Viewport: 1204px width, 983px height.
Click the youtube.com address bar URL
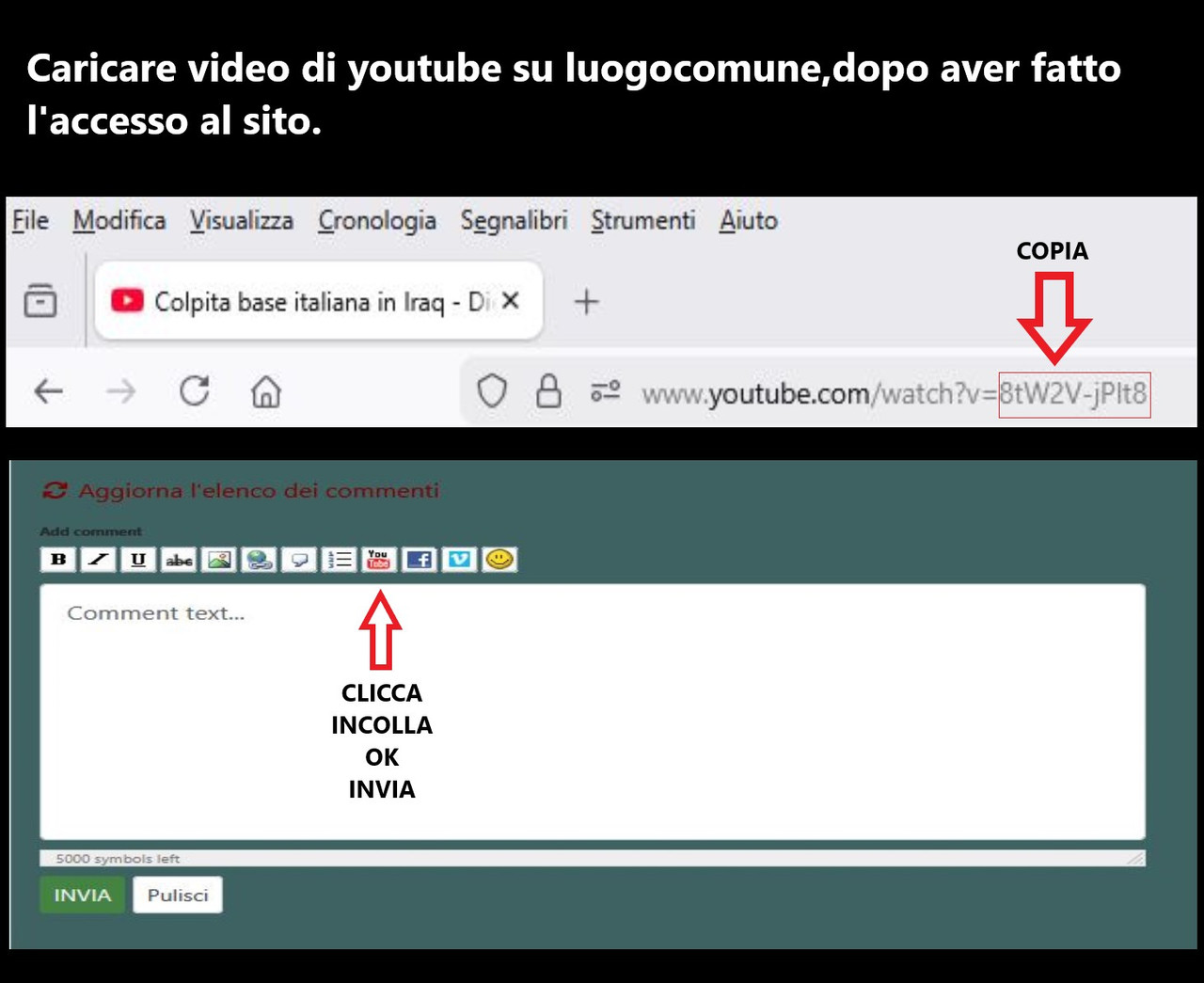[x=895, y=393]
